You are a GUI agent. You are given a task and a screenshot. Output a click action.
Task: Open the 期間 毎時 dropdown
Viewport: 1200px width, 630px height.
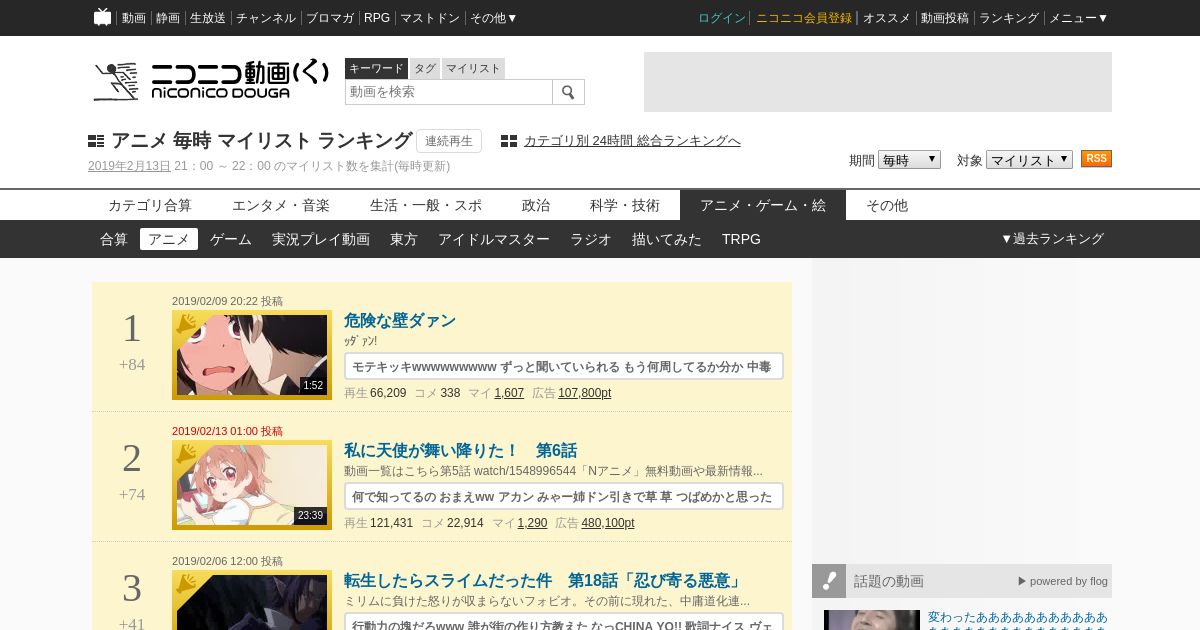909,160
